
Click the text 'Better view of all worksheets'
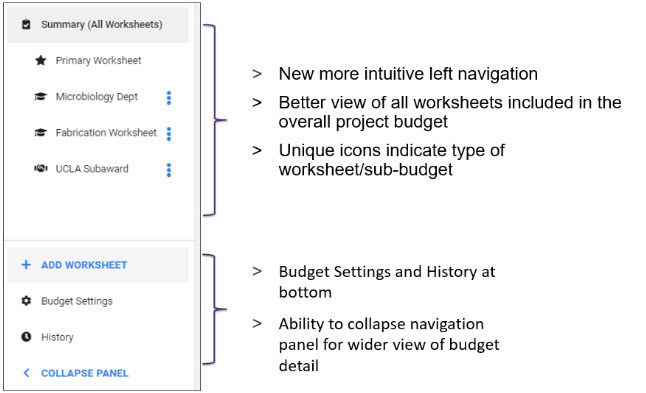click(391, 103)
